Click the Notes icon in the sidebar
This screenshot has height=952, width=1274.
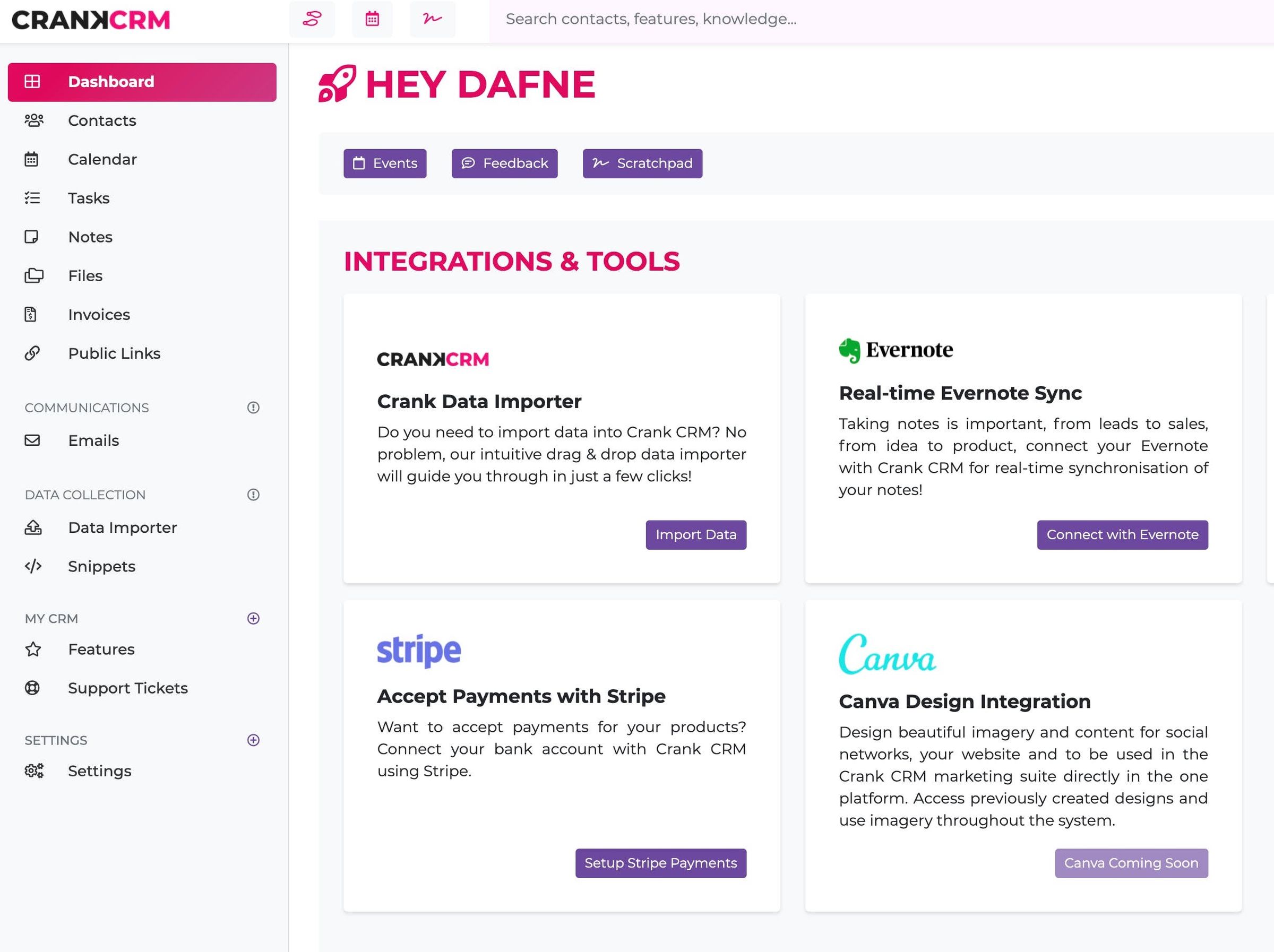(x=33, y=237)
